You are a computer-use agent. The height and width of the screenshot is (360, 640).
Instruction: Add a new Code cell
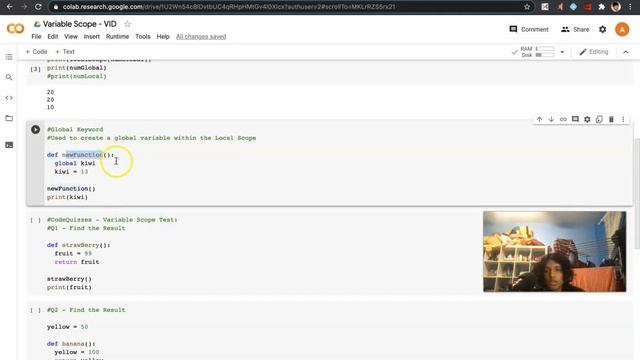point(36,52)
